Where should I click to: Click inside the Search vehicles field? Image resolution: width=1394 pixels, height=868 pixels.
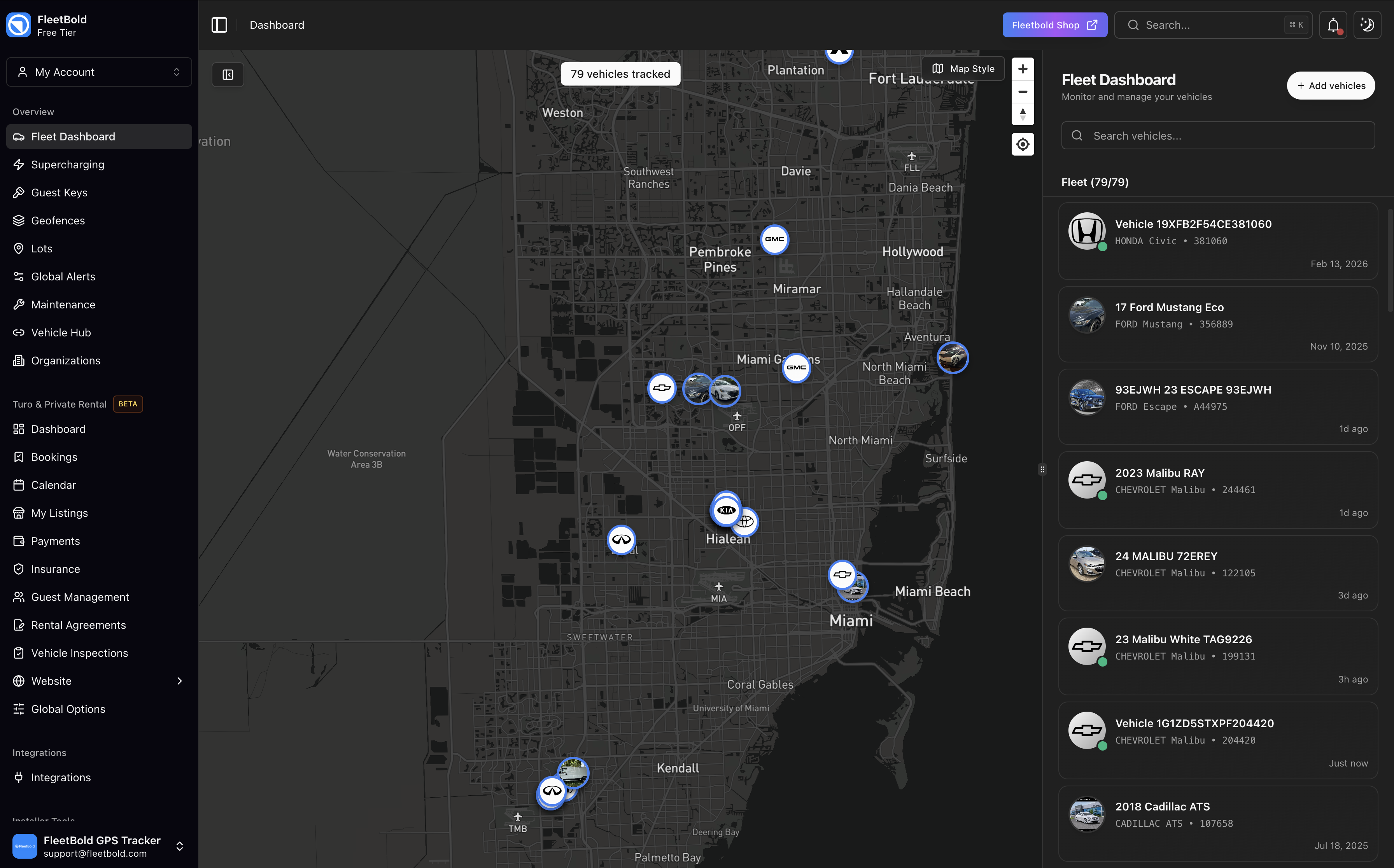(1218, 135)
